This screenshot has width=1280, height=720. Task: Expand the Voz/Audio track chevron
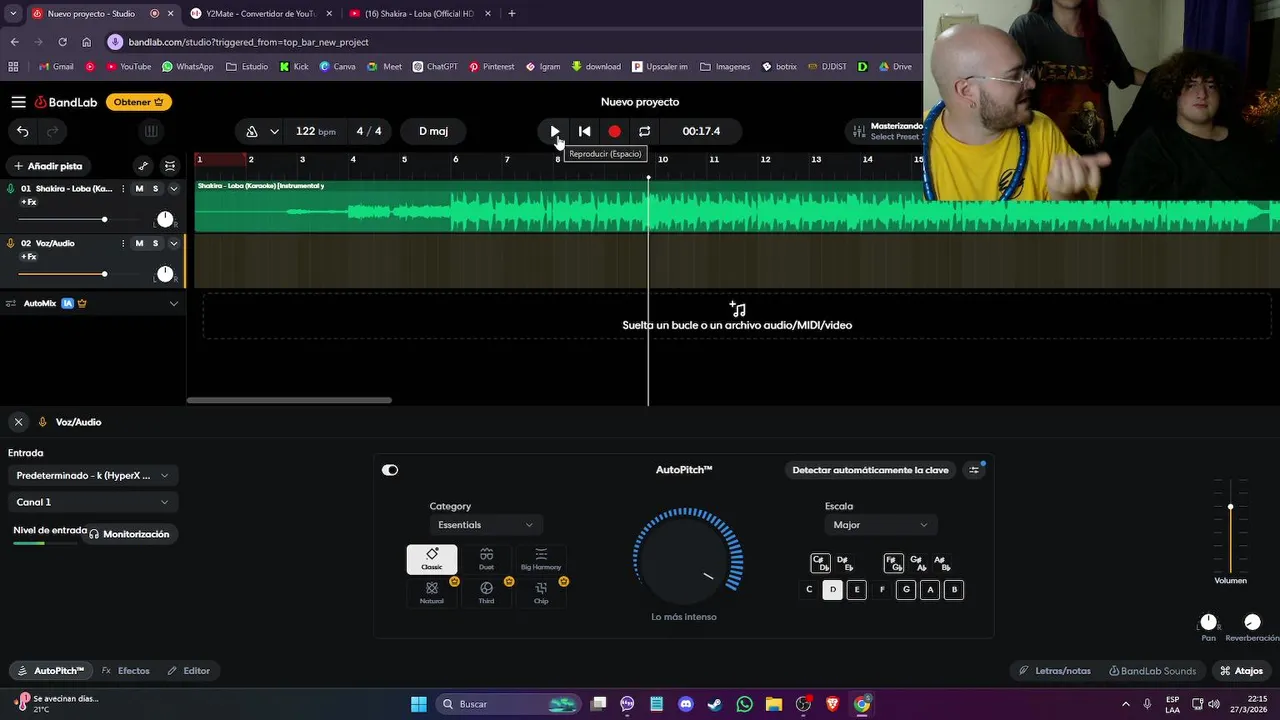(173, 243)
